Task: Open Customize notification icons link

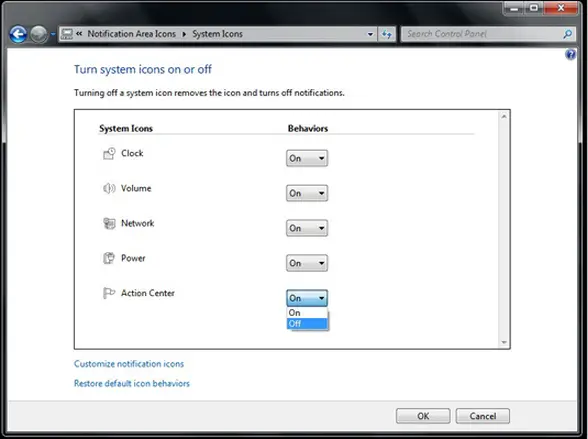Action: (x=129, y=364)
